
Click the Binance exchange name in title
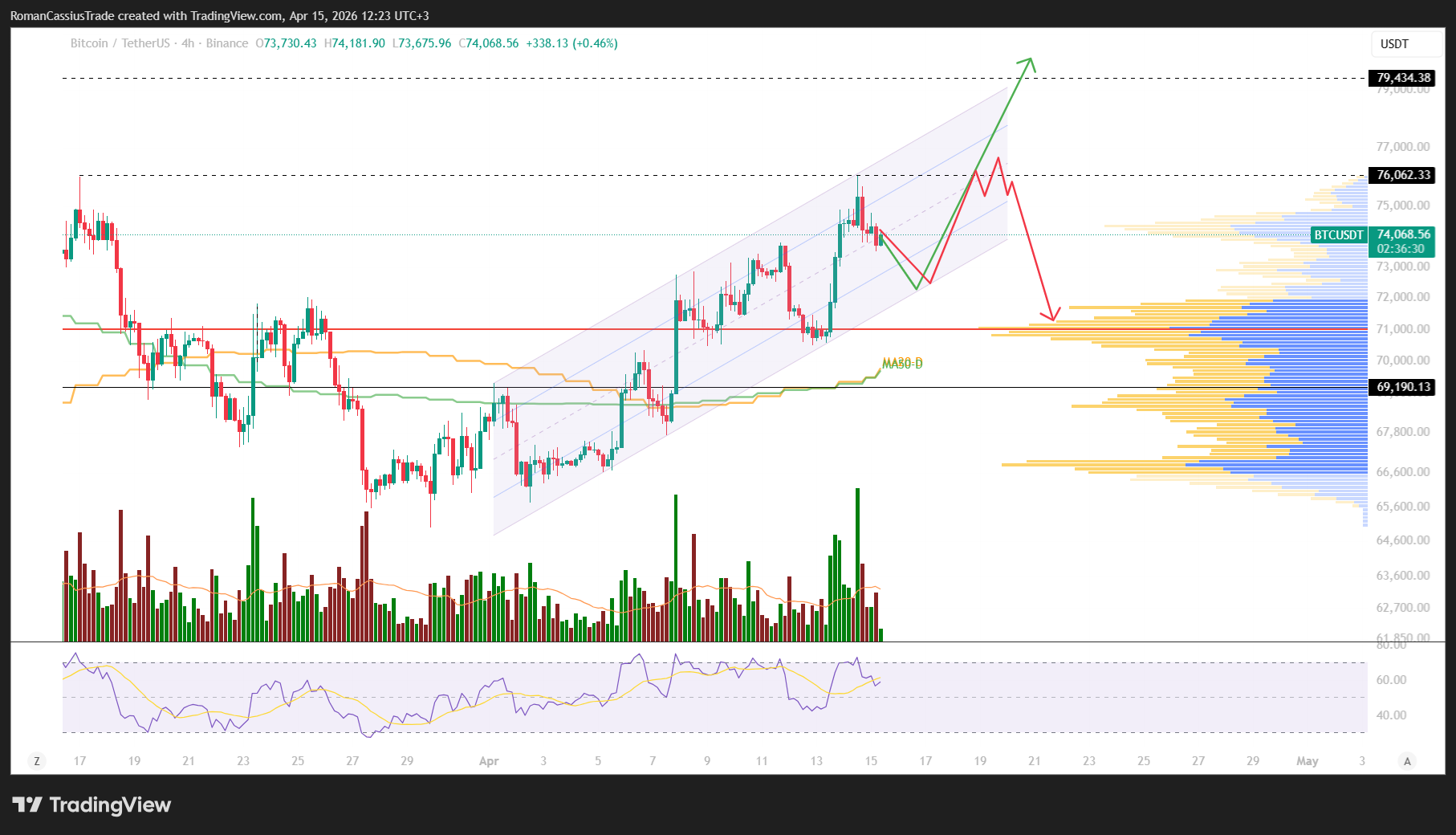coord(227,43)
